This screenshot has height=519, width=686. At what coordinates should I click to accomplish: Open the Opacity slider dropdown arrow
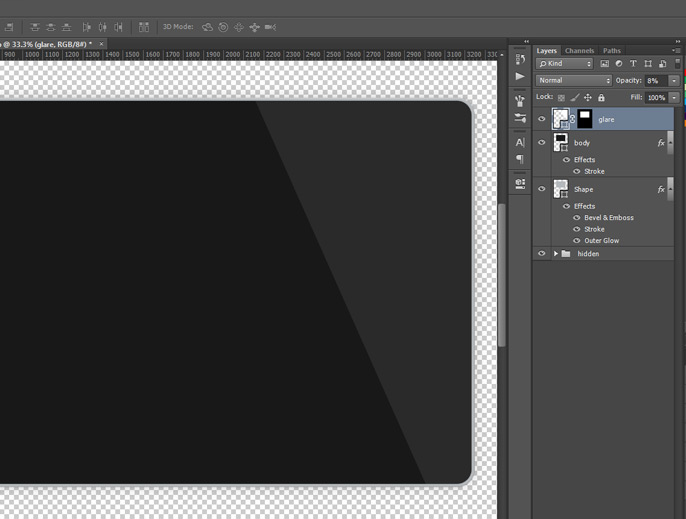pos(674,81)
